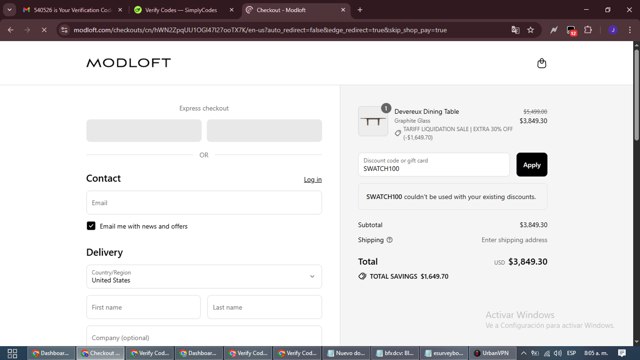Open Windows notification center
640x360 pixels.
622,353
